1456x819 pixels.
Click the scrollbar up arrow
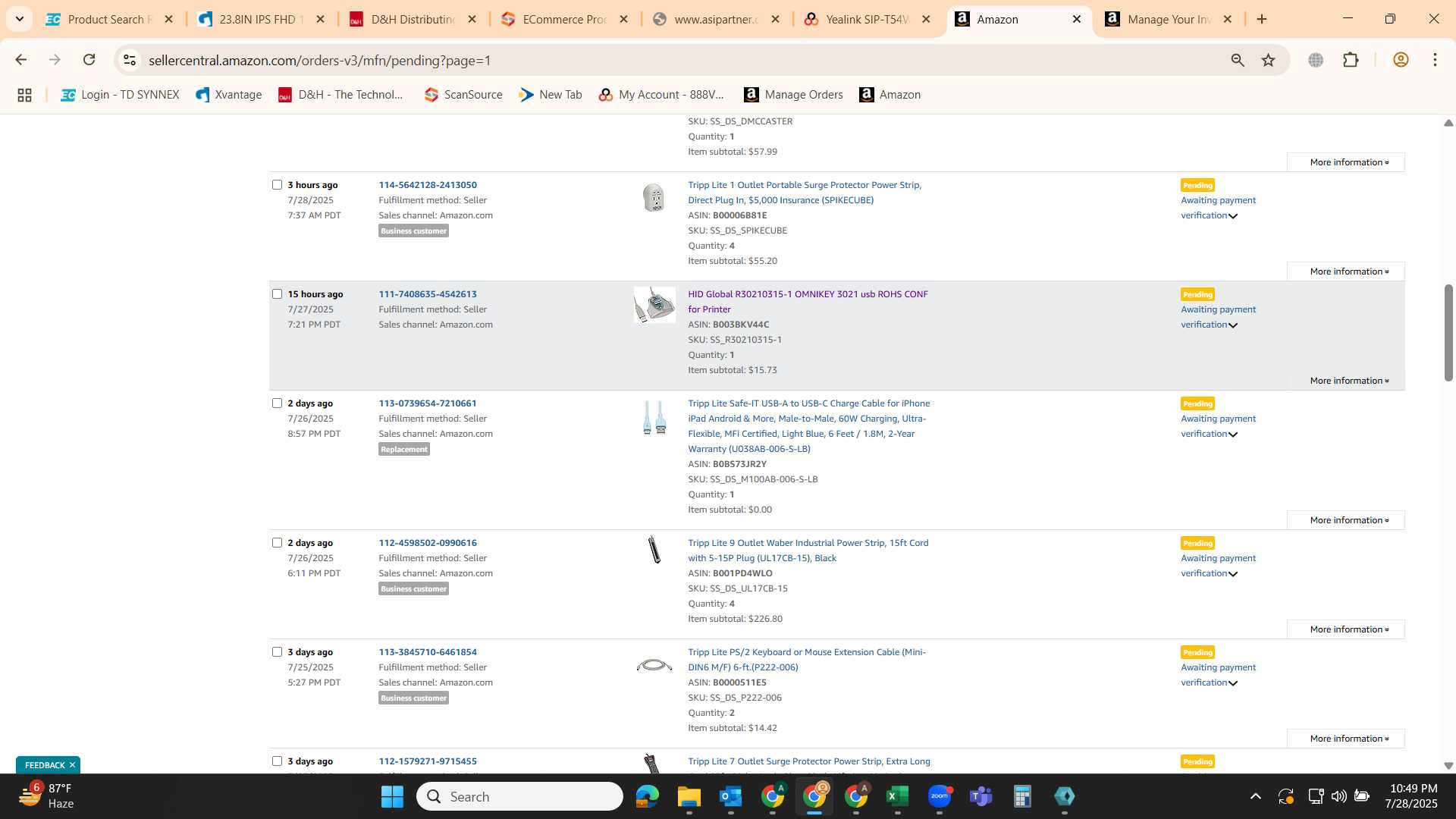click(1448, 122)
